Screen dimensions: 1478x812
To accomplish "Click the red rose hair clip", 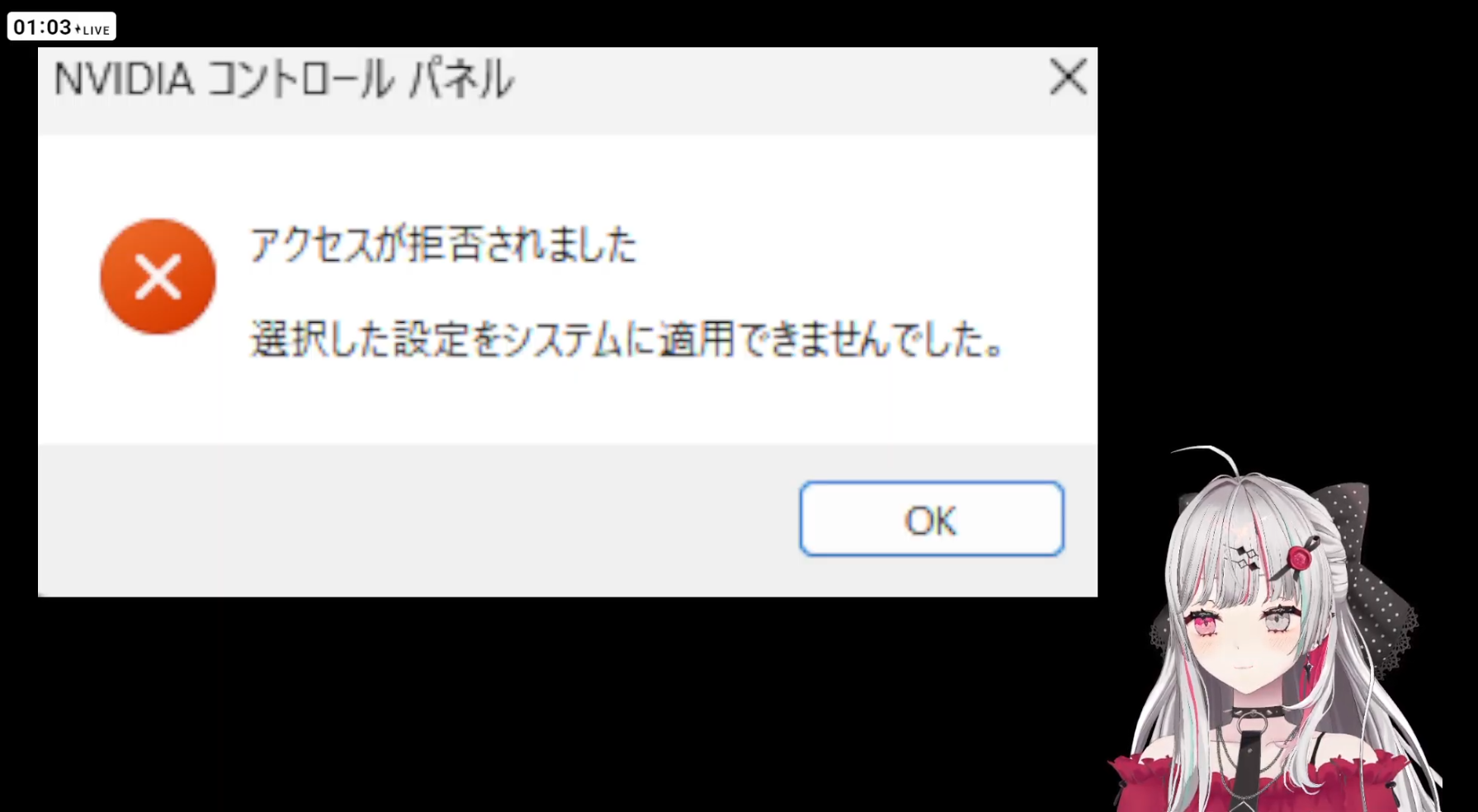I will click(x=1300, y=559).
